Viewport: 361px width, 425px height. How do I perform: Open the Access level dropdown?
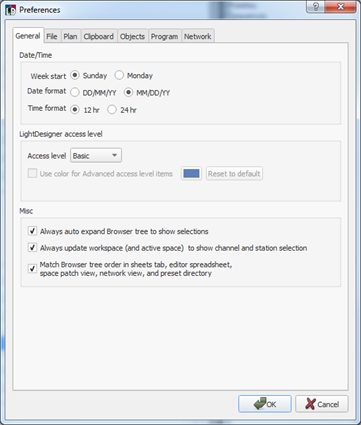[96, 156]
